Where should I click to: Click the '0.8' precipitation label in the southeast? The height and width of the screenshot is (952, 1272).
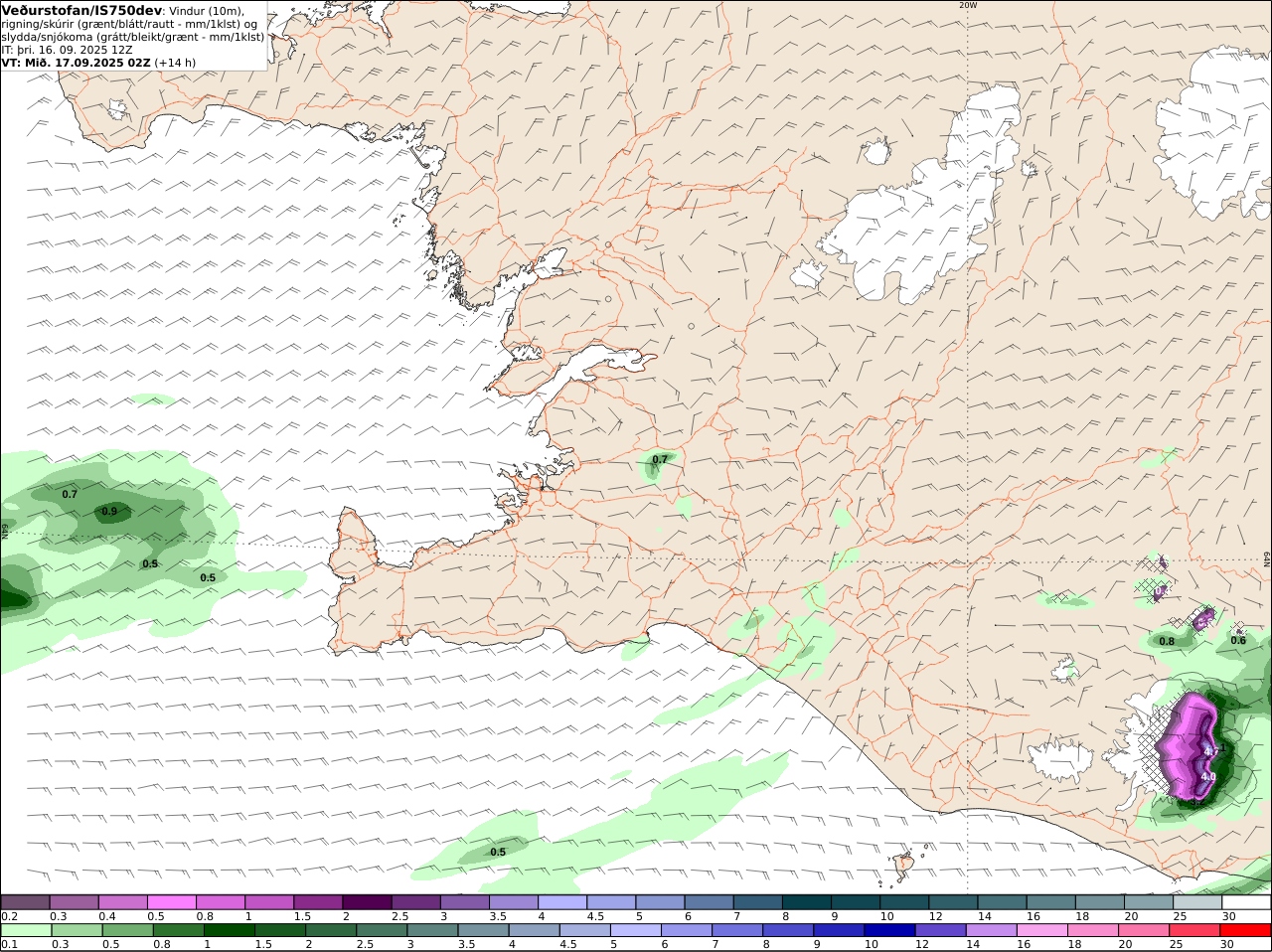(x=1167, y=642)
